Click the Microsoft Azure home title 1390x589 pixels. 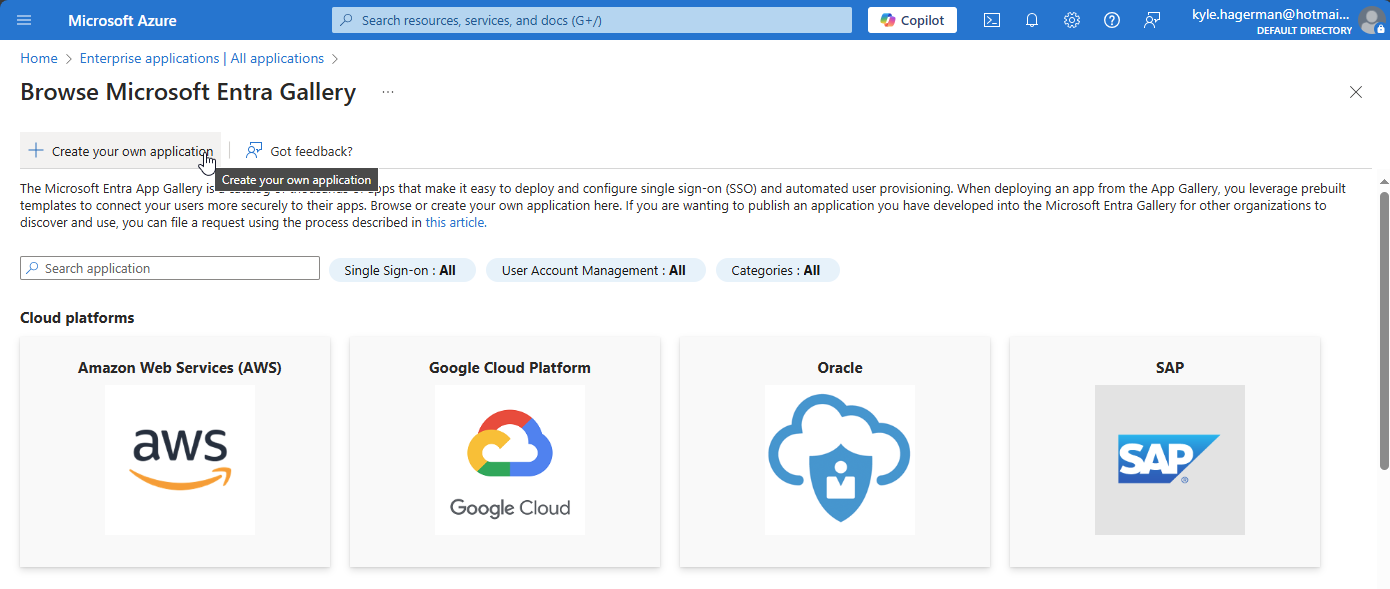(122, 20)
